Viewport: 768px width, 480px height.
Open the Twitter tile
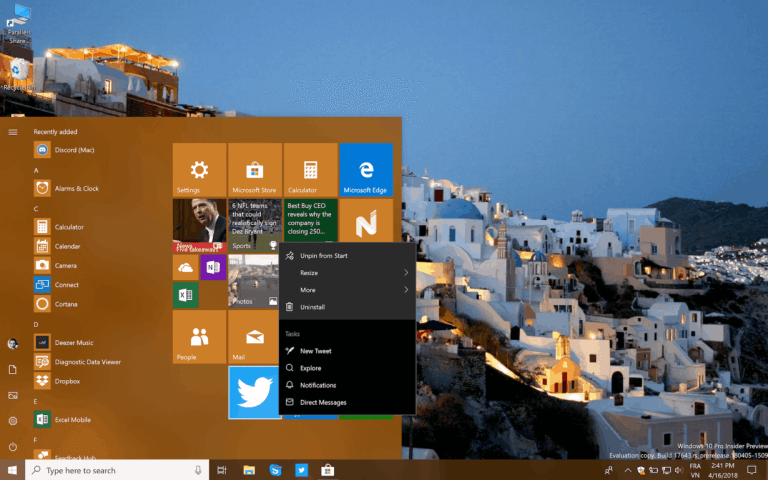click(254, 392)
